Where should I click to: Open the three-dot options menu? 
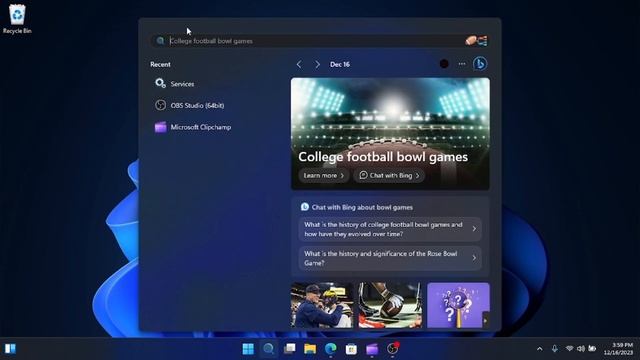click(462, 64)
